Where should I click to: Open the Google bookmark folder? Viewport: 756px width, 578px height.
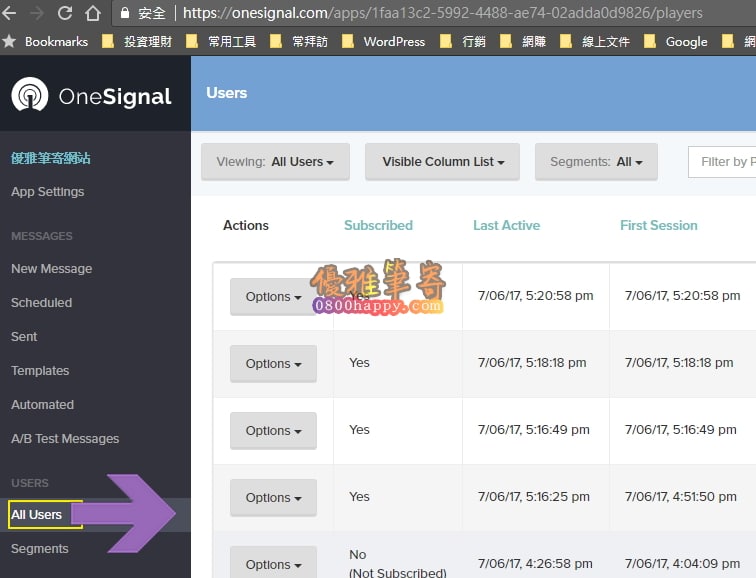676,42
